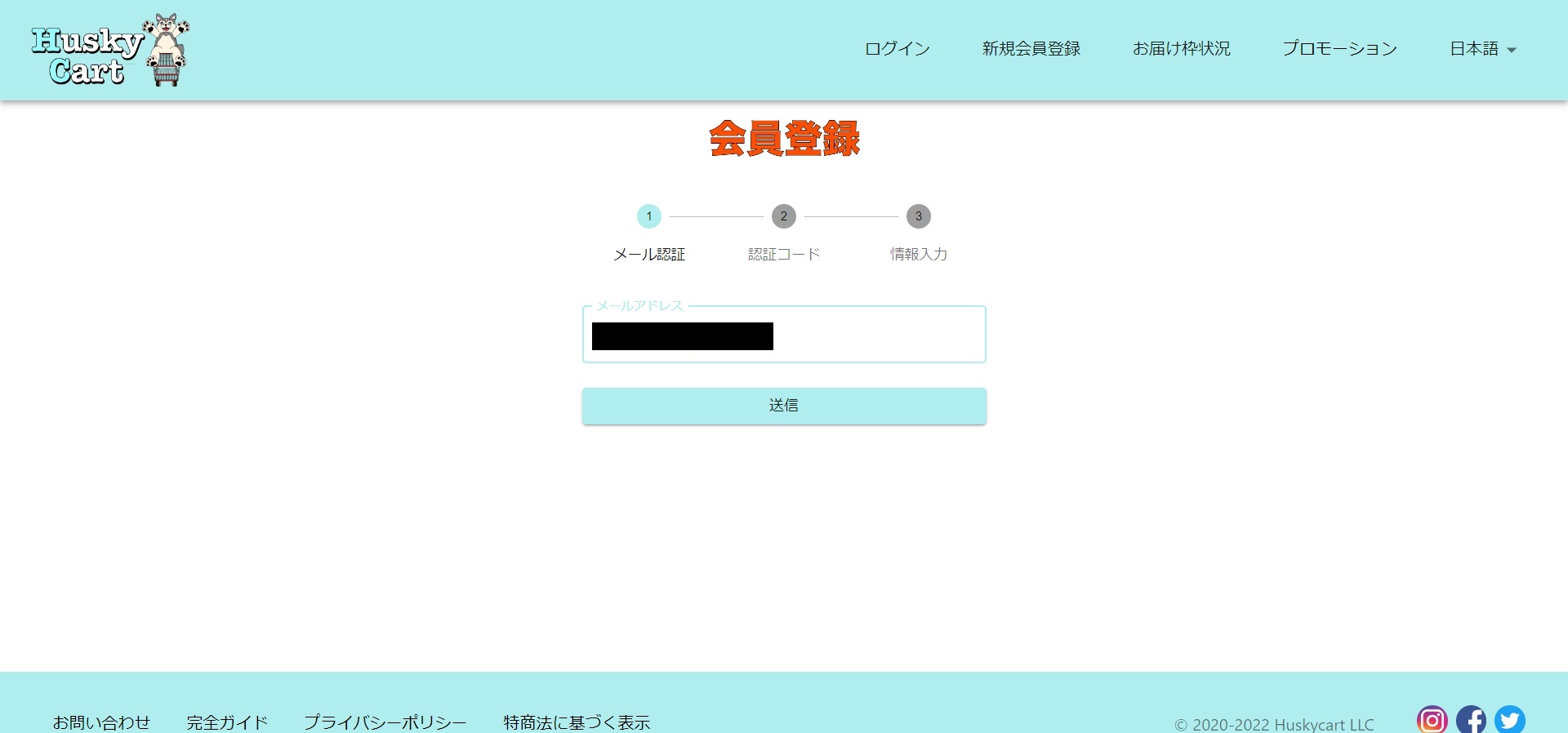Click the © 2020-2022 Huskycart LLC text
1568x733 pixels.
point(1274,725)
